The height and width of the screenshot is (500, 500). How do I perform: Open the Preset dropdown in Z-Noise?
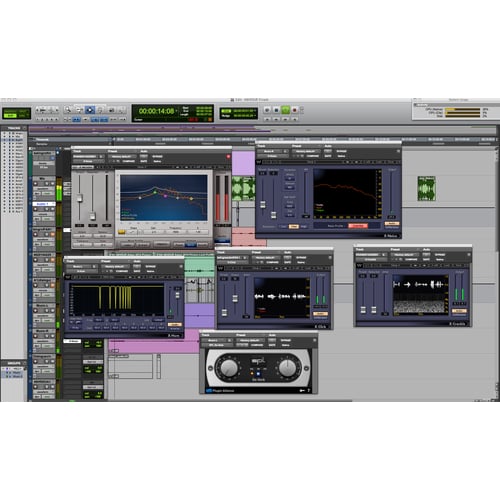(x=122, y=156)
